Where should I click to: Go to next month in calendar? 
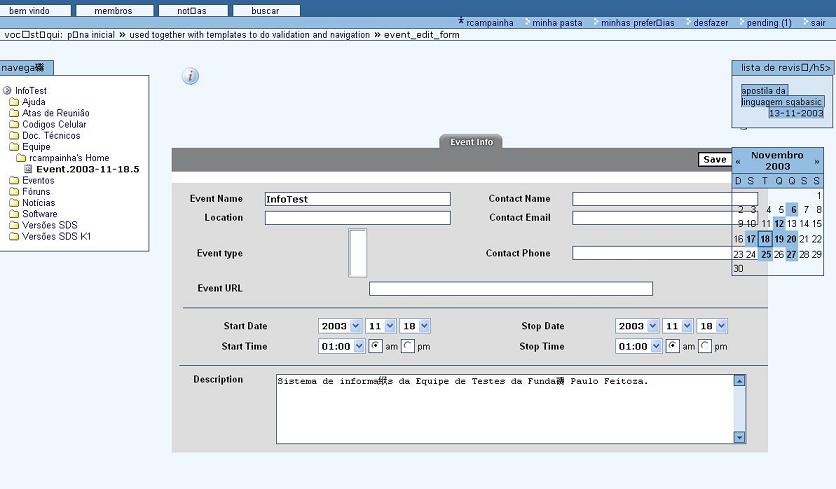coord(816,161)
